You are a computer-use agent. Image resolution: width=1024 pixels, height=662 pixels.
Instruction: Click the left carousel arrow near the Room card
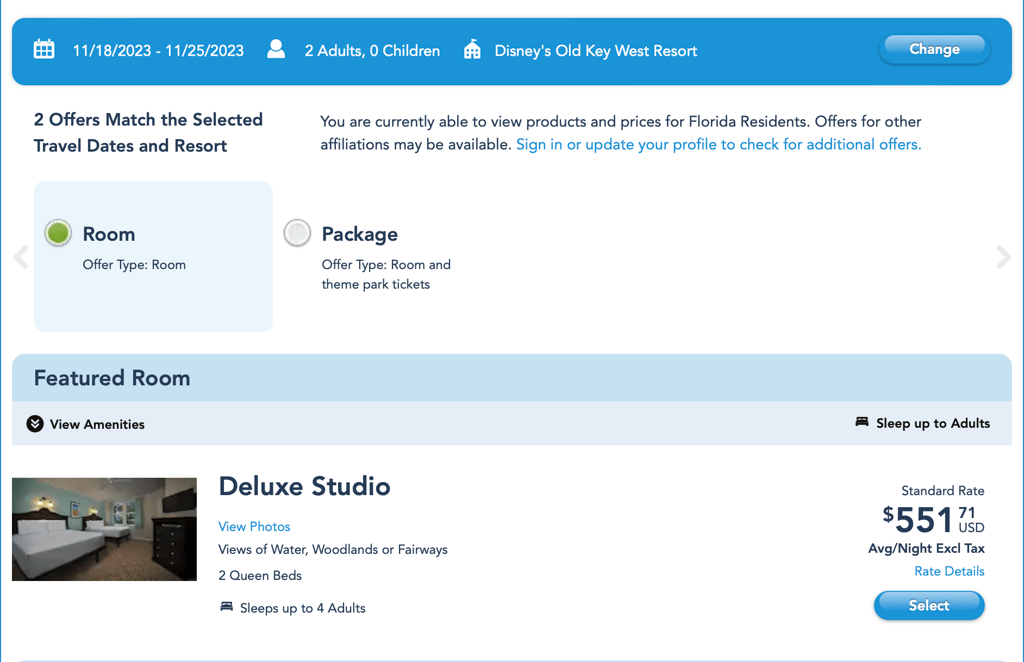[20, 257]
